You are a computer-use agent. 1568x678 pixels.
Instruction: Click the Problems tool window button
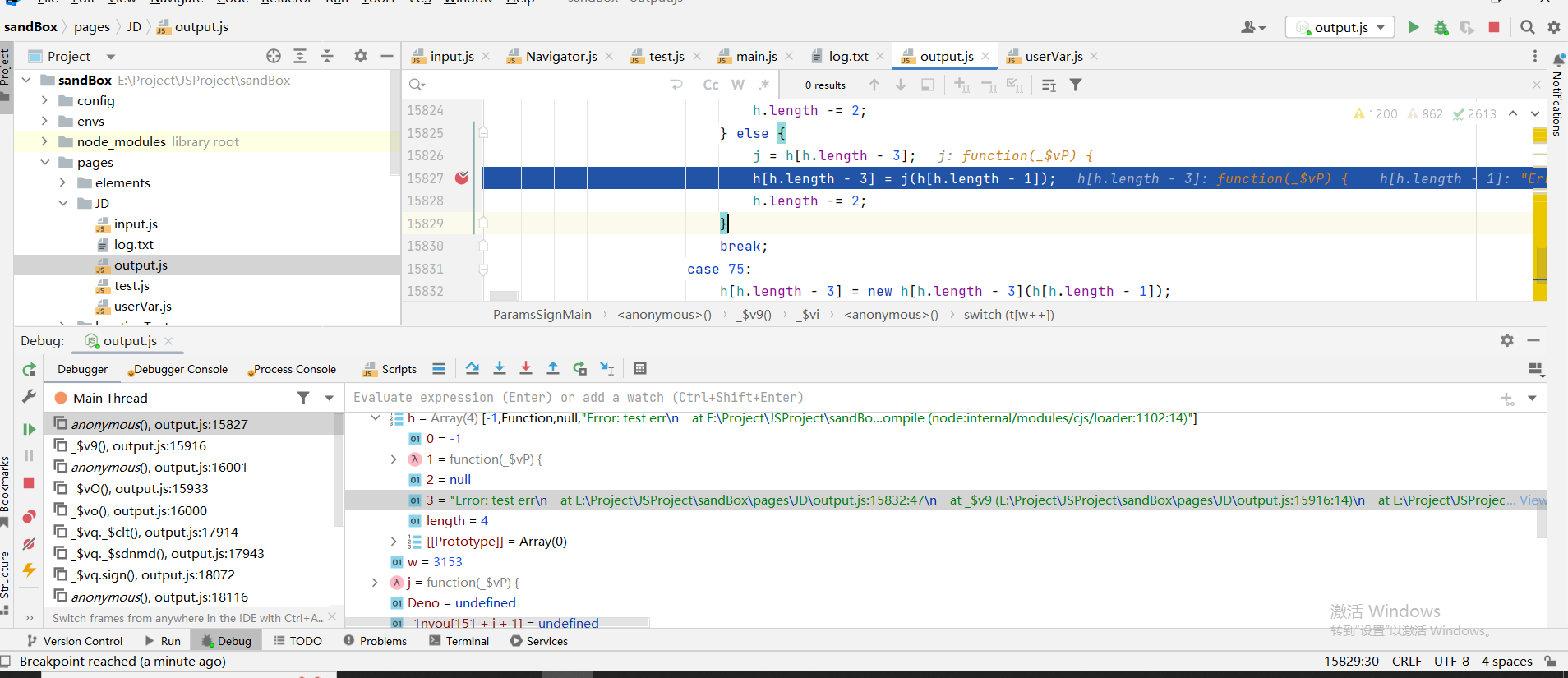382,641
